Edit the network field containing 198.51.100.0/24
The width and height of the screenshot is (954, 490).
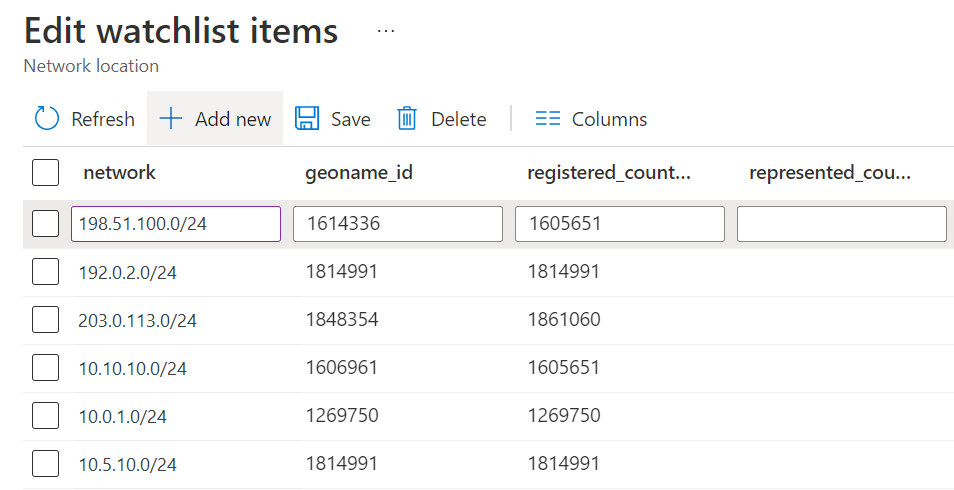(x=176, y=224)
